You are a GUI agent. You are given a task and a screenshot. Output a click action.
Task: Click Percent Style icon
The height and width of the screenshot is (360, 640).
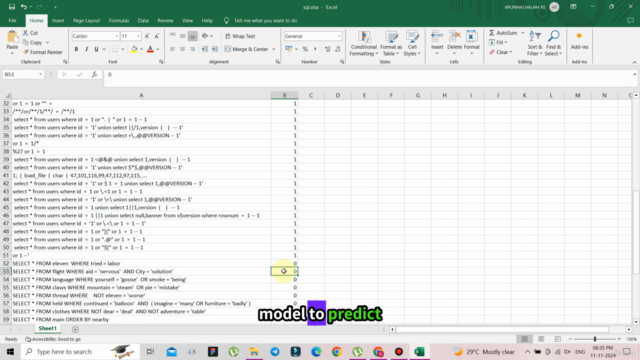(305, 49)
